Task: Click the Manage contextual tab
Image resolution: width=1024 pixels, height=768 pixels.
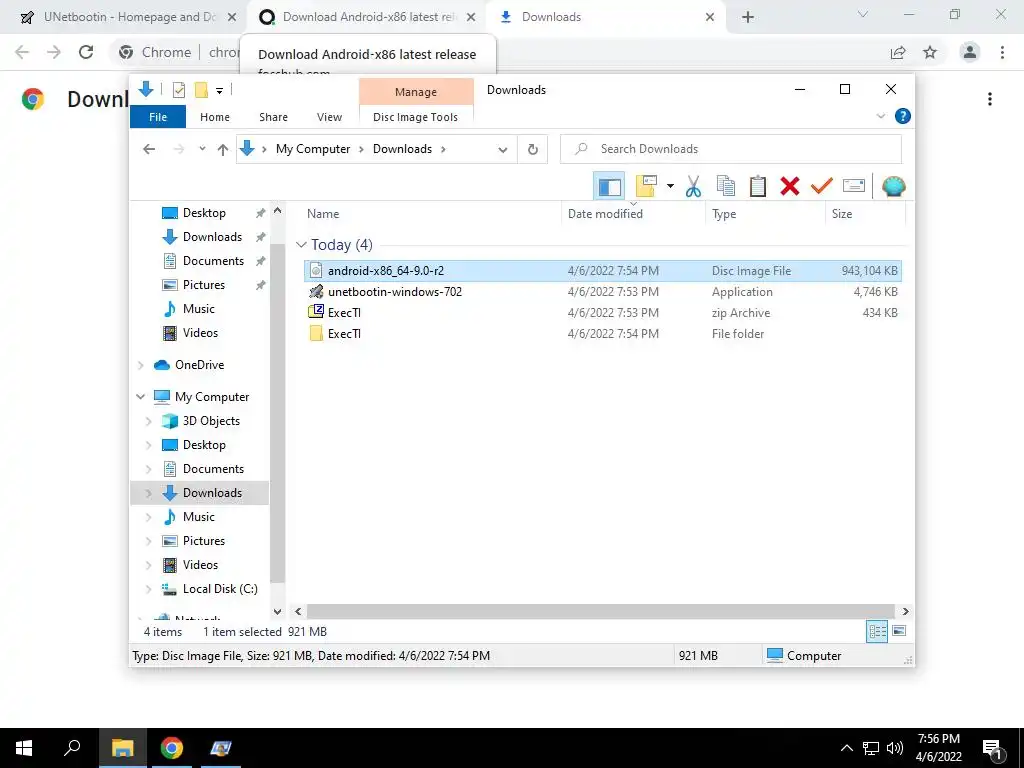Action: (x=415, y=92)
